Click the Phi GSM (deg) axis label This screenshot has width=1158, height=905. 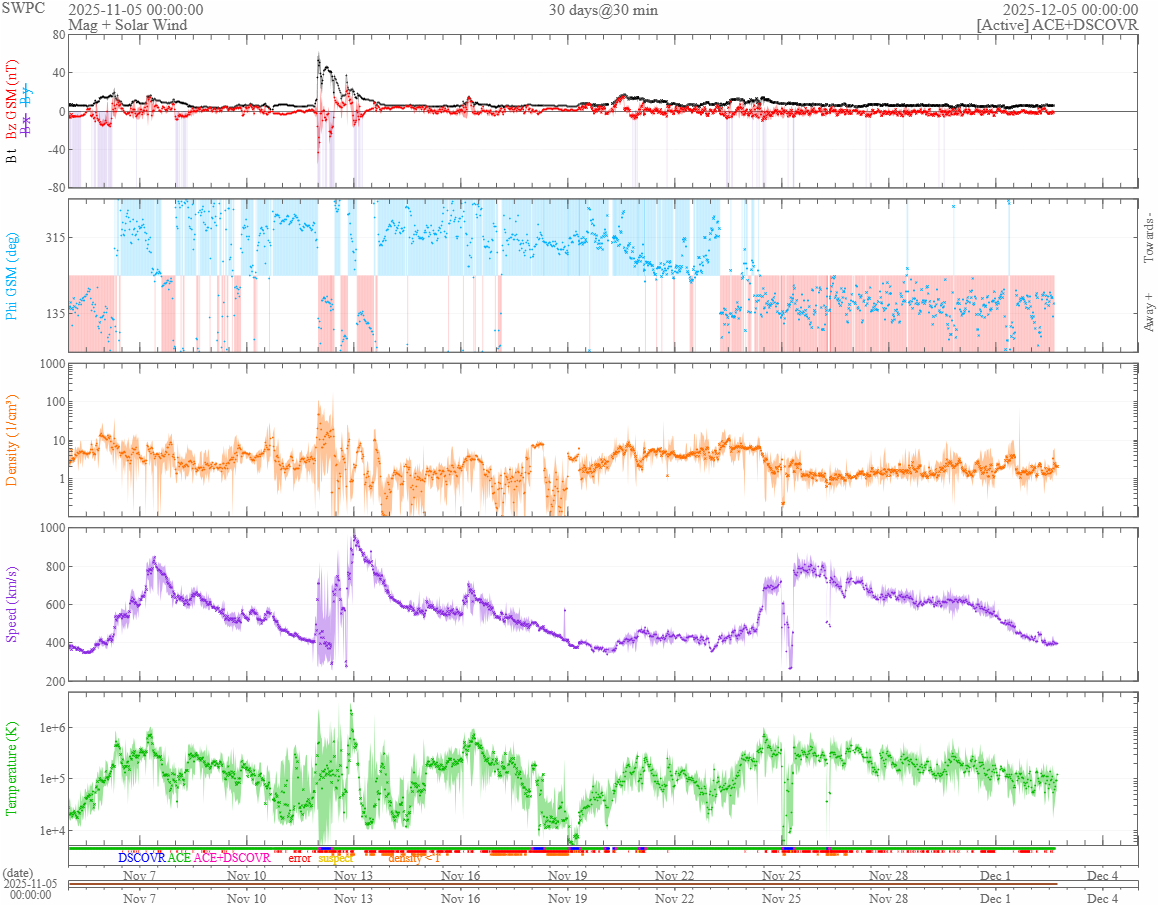tap(11, 276)
